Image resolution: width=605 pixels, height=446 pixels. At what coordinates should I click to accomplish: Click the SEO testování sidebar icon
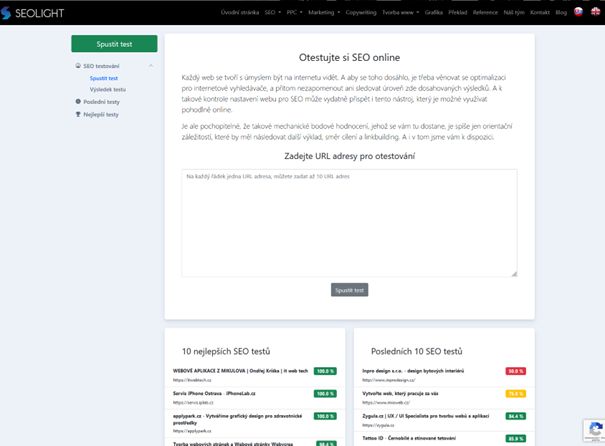click(77, 66)
